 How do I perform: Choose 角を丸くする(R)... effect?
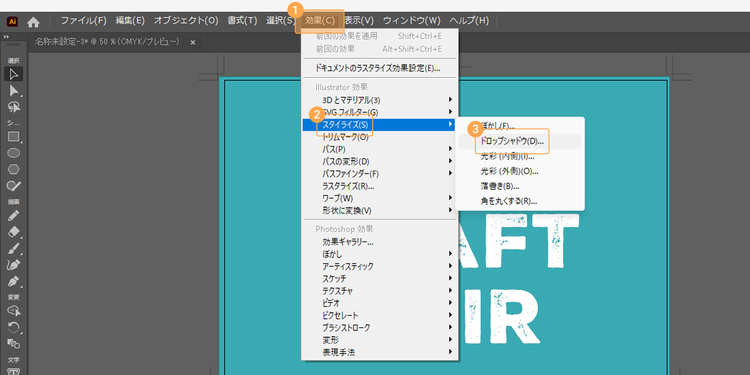tap(520, 201)
